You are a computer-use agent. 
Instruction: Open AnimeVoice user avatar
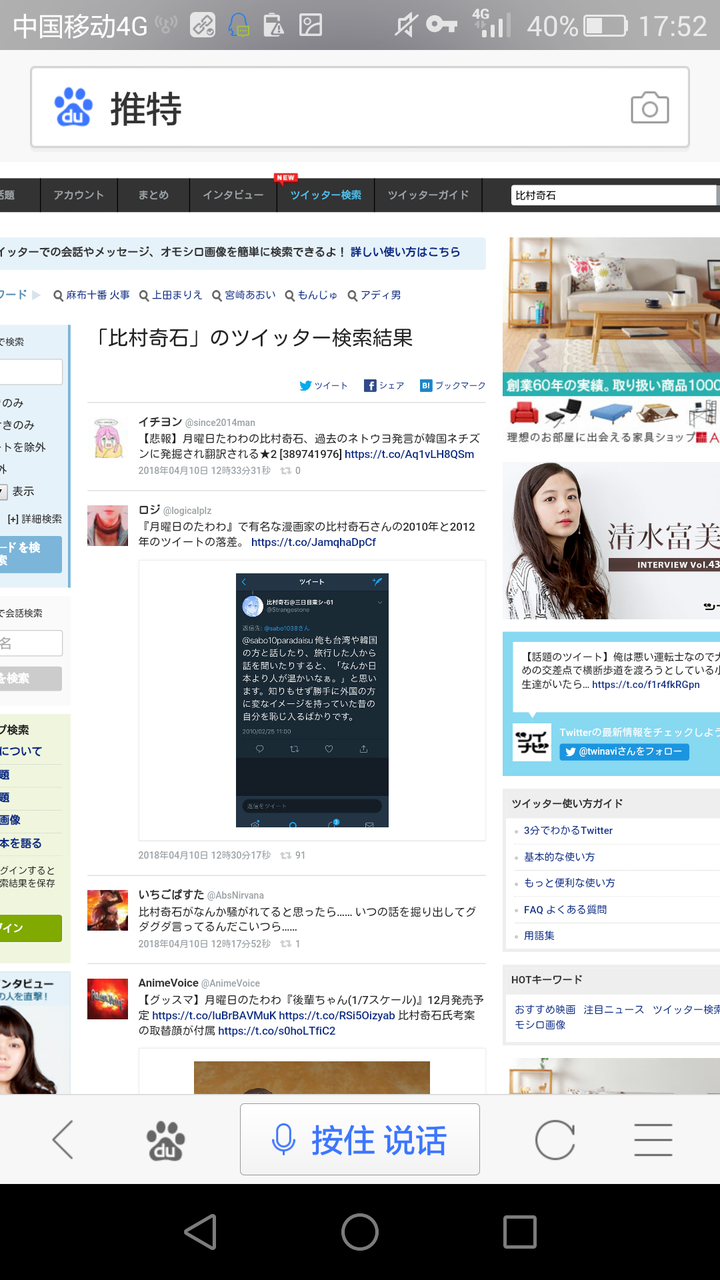coord(107,998)
